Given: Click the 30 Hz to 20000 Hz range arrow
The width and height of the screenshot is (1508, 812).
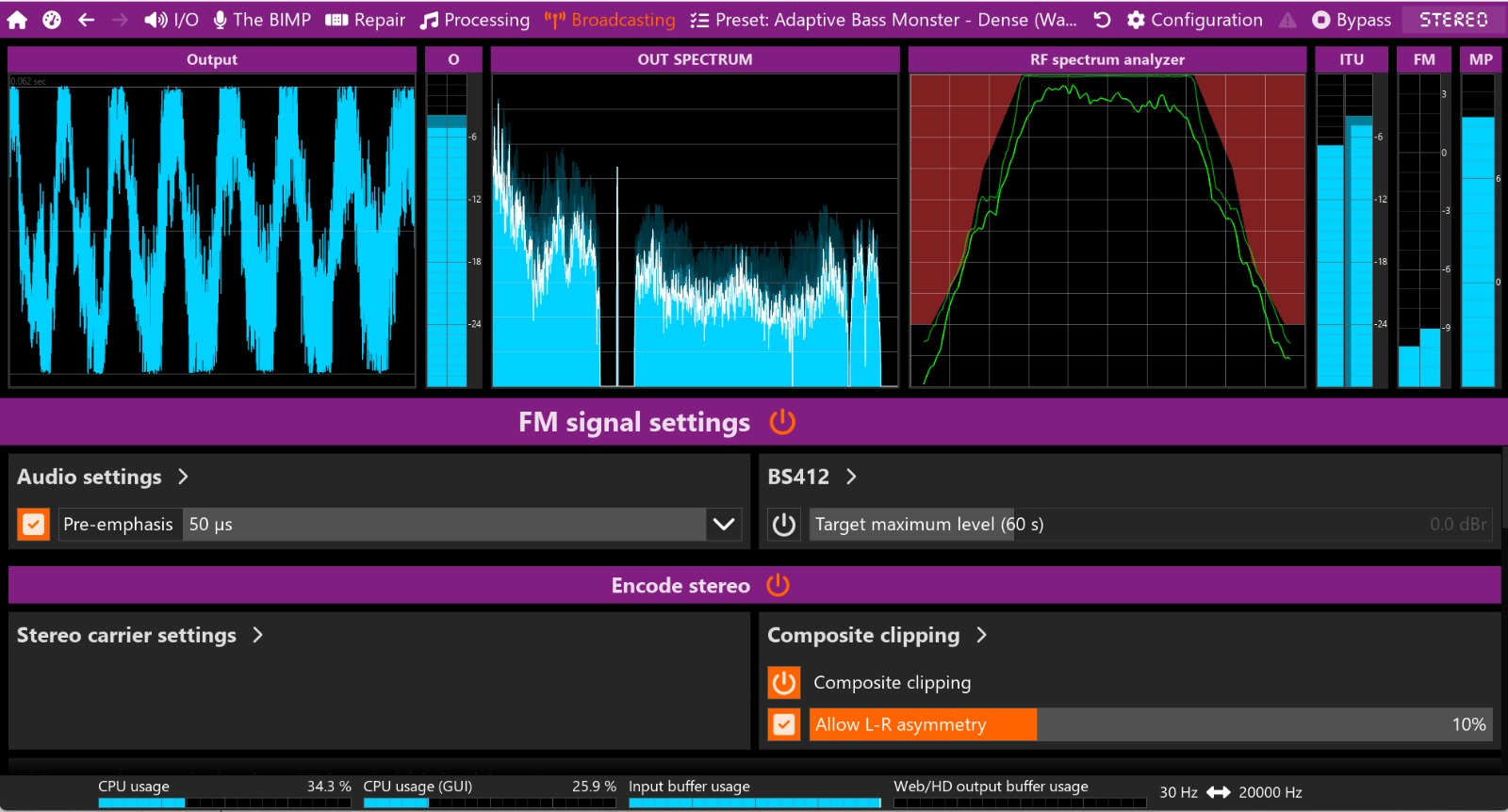Looking at the screenshot, I should coord(1219,792).
